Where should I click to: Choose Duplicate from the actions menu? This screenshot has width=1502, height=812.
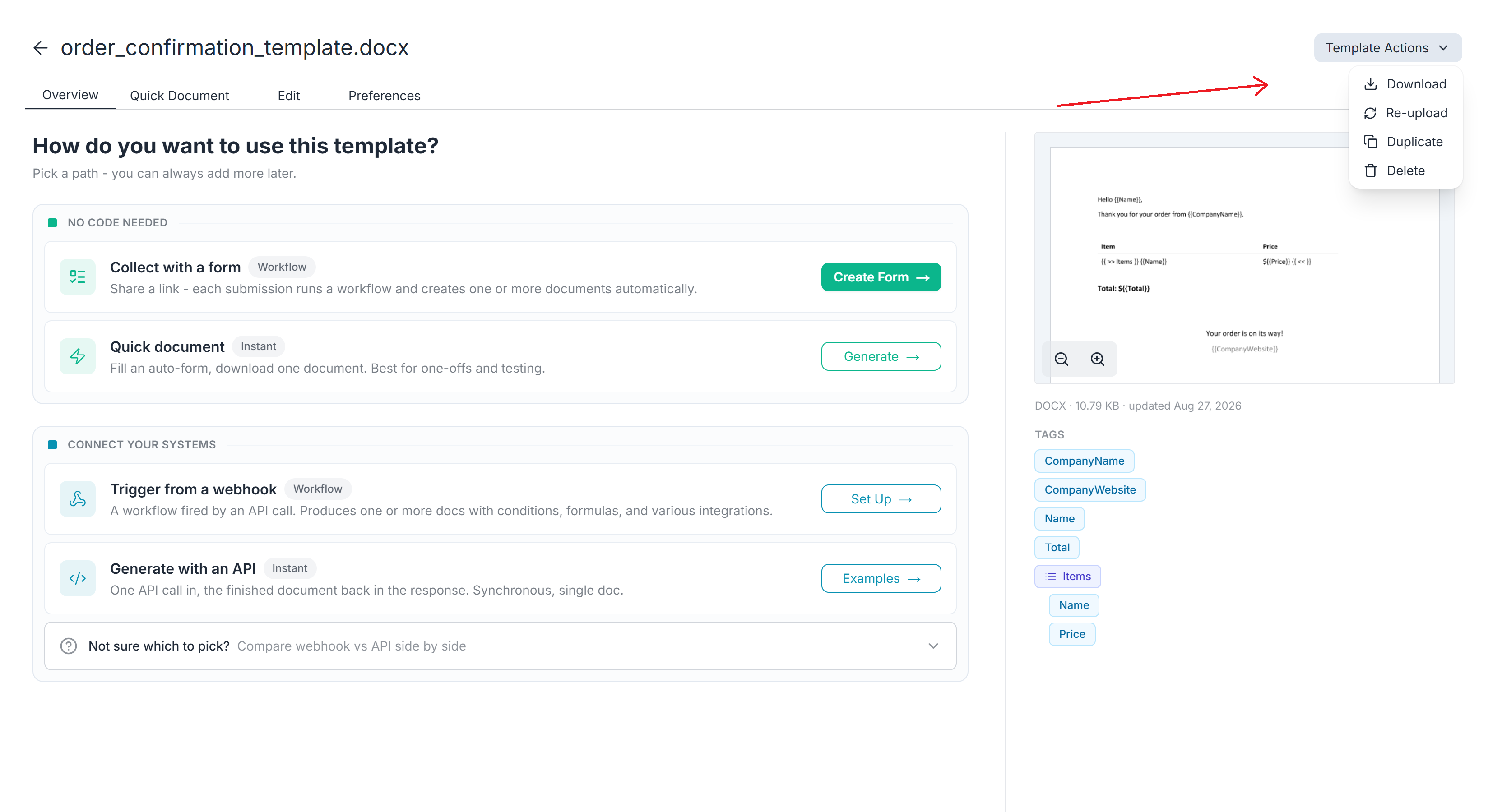1405,142
